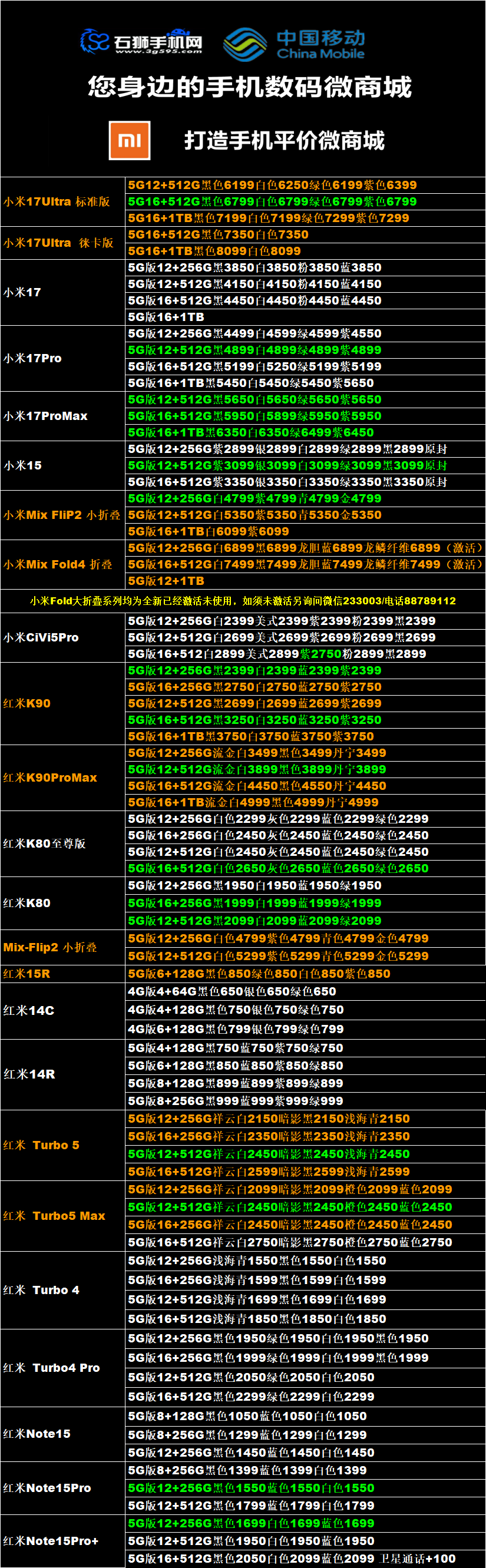486x1568 pixels.
Task: Select the Mix-Flip2 小折叠 model cell
Action: 62,947
